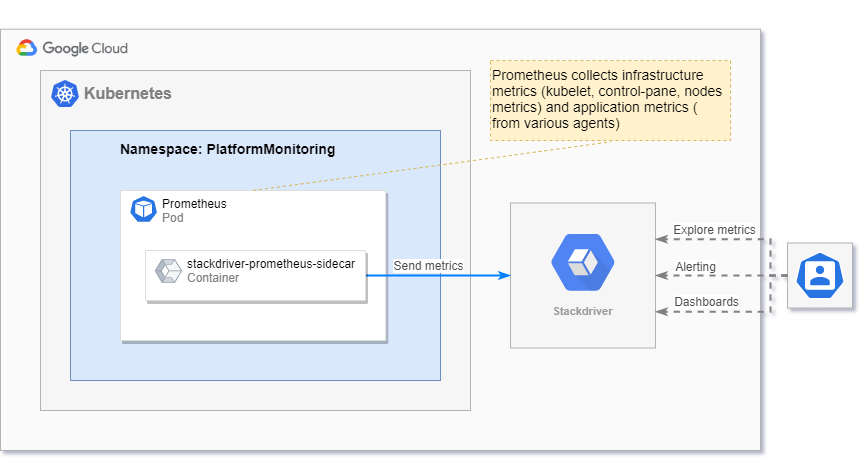Select the Prometheus pod cube icon
The width and height of the screenshot is (864, 463).
point(143,209)
